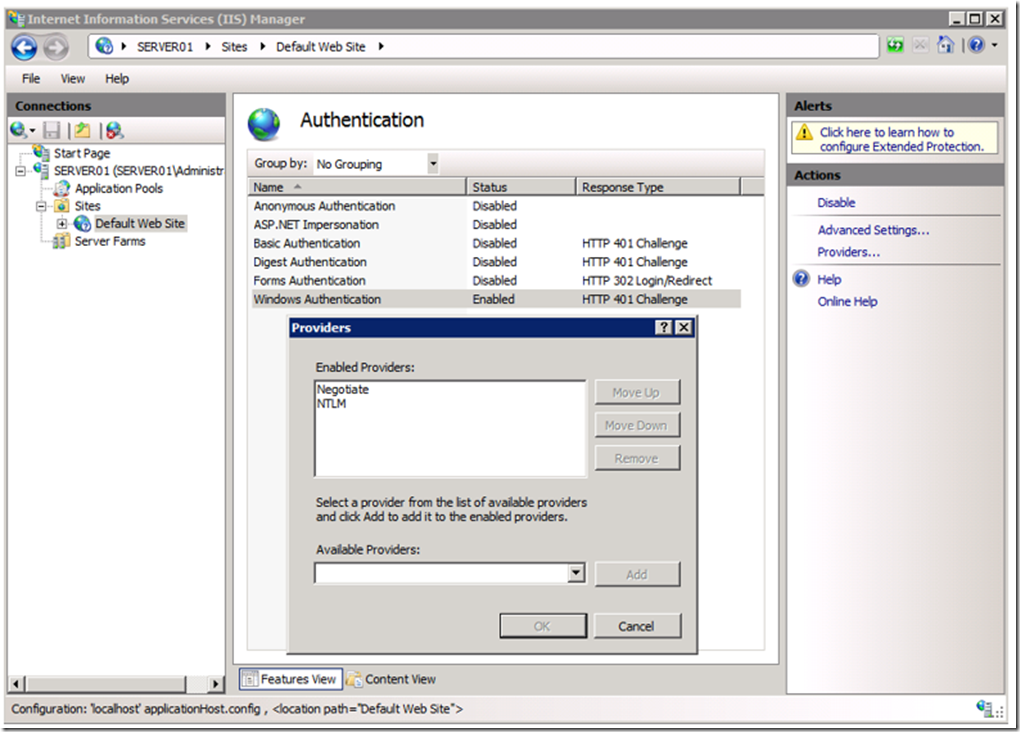
Task: Switch to the Features View tab
Action: 290,679
